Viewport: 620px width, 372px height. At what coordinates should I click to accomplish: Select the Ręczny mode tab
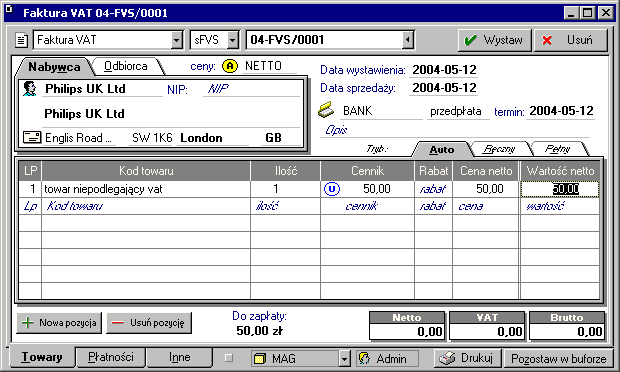pyautogui.click(x=499, y=149)
